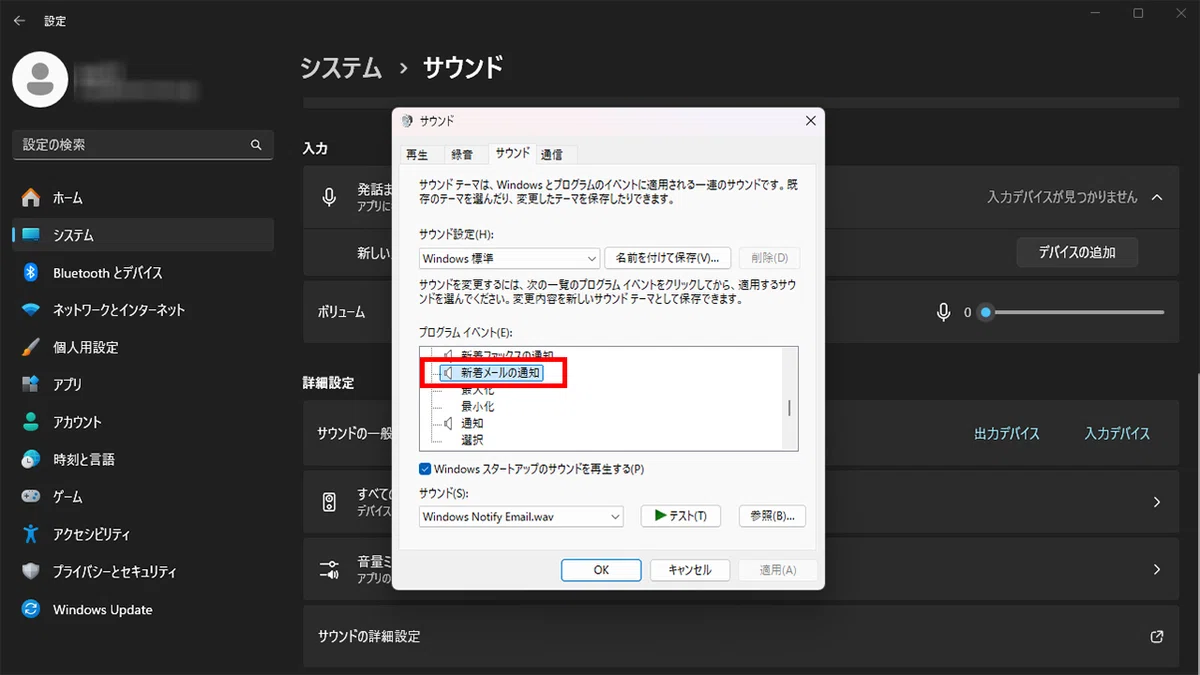Expand the all sound devices row chevron
1200x675 pixels.
1157,502
